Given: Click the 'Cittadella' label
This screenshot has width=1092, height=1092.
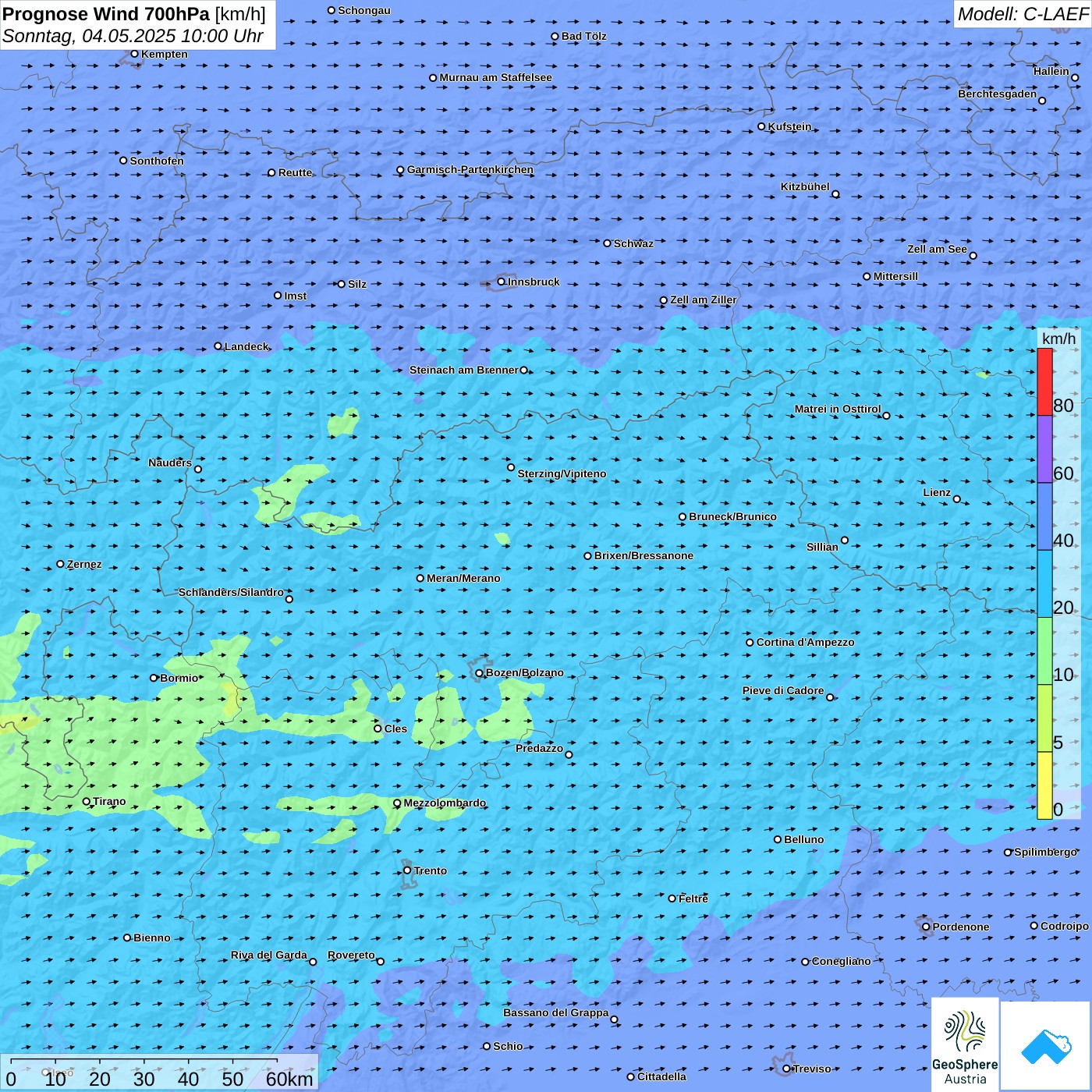Looking at the screenshot, I should point(662,1076).
